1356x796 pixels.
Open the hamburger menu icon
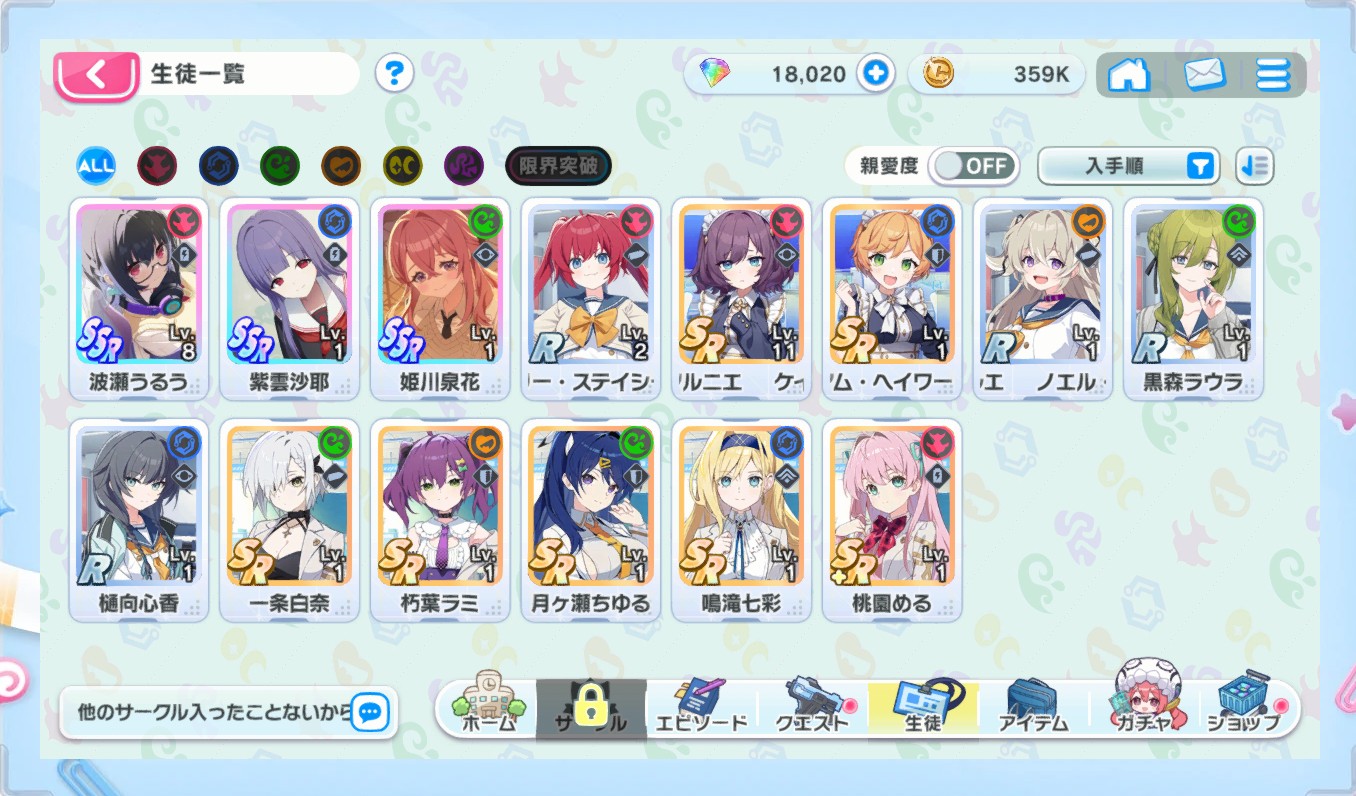(1274, 75)
